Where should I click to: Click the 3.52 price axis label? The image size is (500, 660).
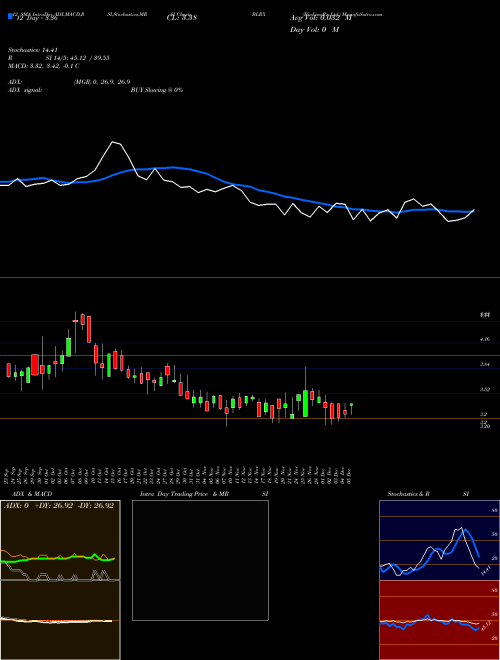(x=485, y=390)
